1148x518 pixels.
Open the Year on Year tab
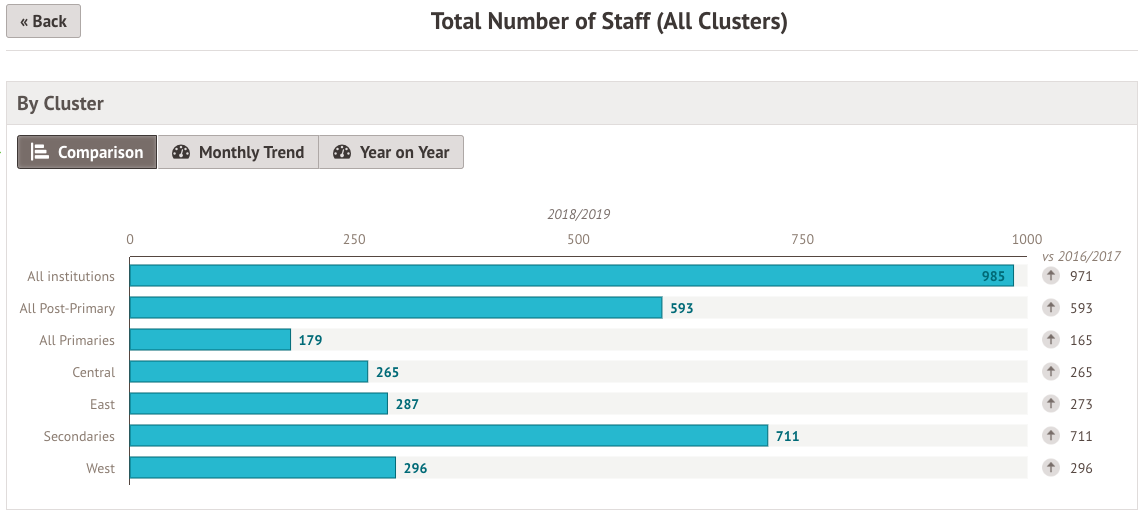pos(391,152)
